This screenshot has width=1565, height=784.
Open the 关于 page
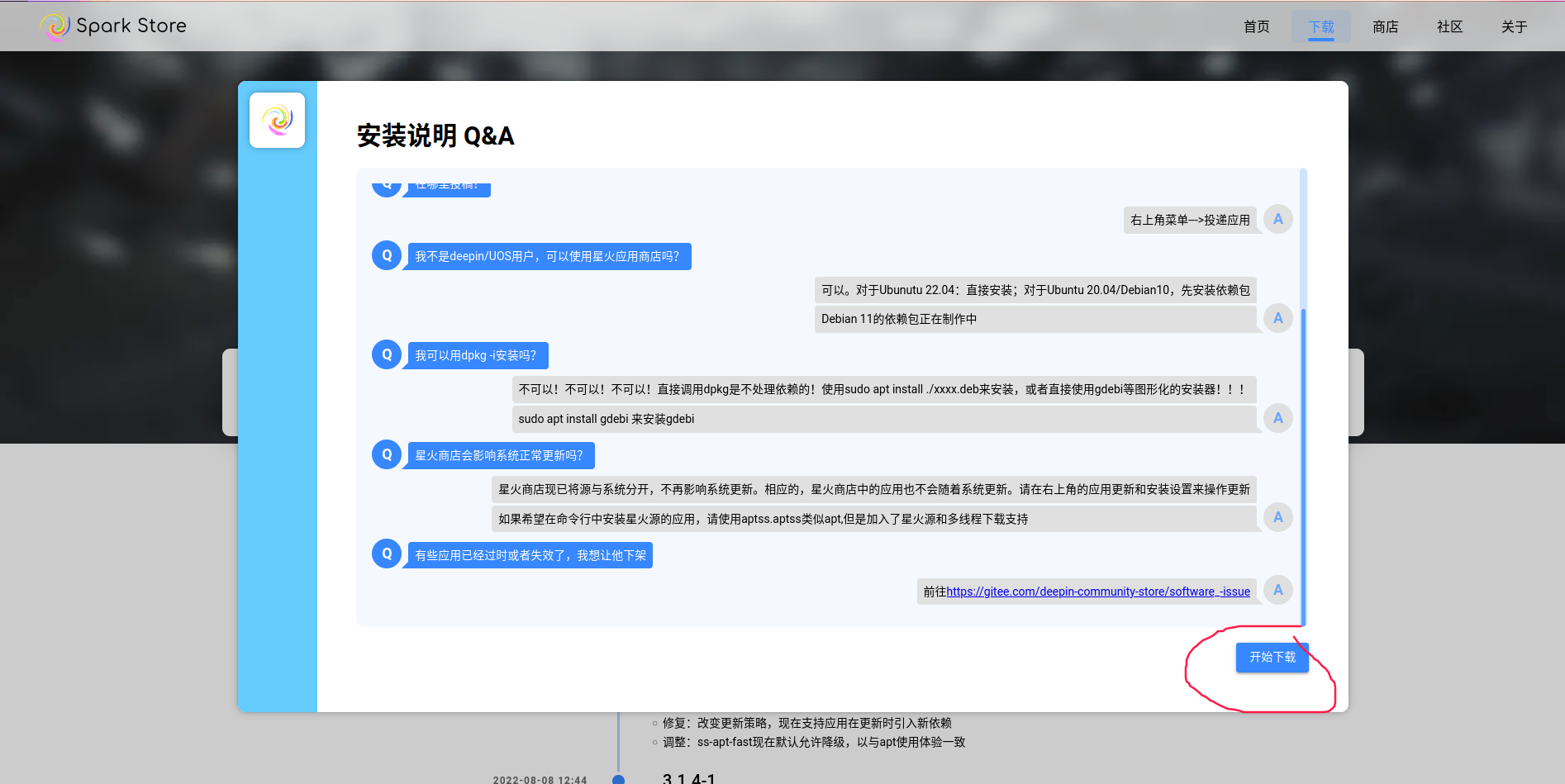[x=1513, y=26]
